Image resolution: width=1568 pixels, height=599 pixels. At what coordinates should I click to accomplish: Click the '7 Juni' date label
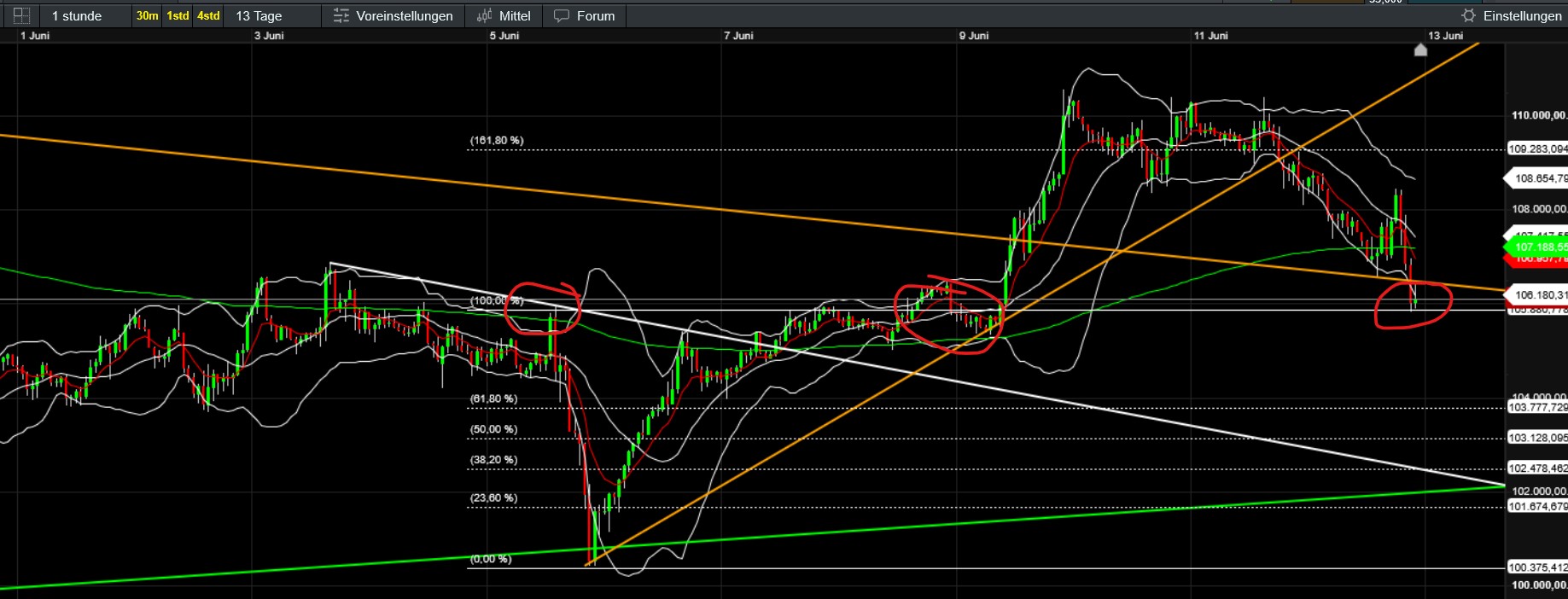(738, 36)
